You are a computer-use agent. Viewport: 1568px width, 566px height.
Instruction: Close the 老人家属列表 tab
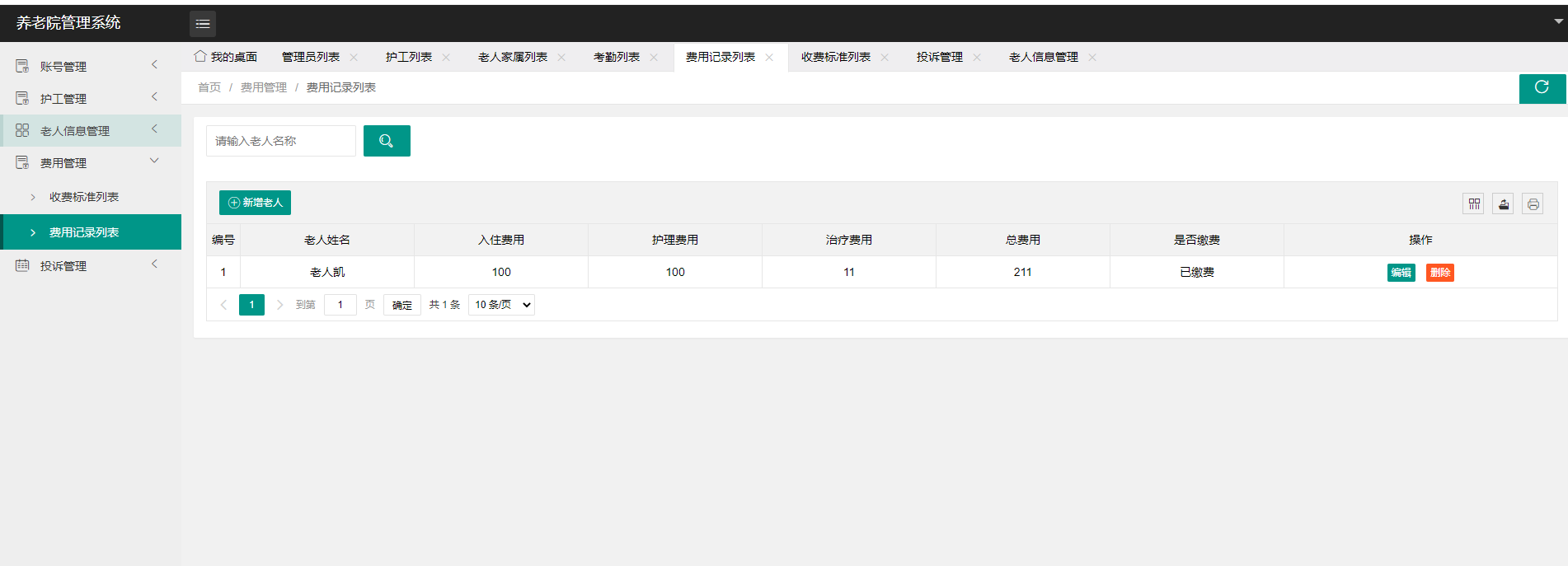[561, 57]
